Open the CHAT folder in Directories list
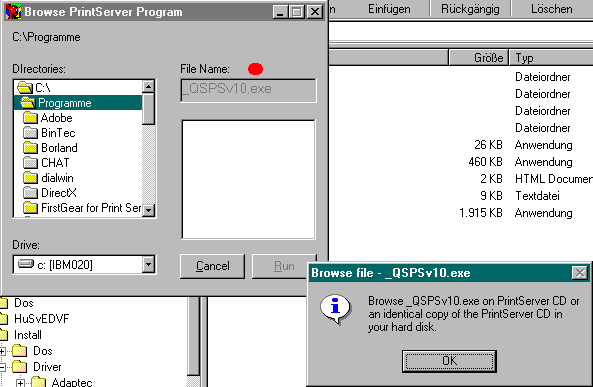The width and height of the screenshot is (593, 387). (78, 163)
